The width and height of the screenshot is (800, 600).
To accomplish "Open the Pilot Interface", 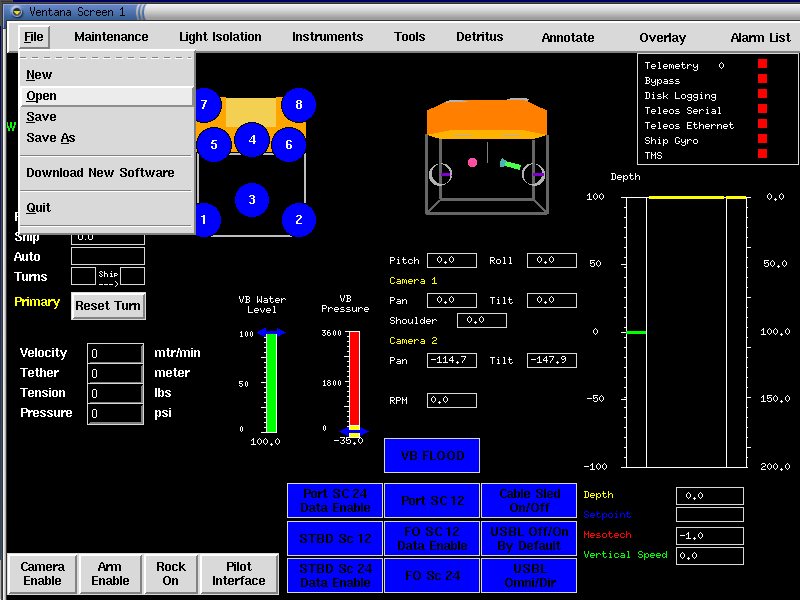I will tap(239, 573).
